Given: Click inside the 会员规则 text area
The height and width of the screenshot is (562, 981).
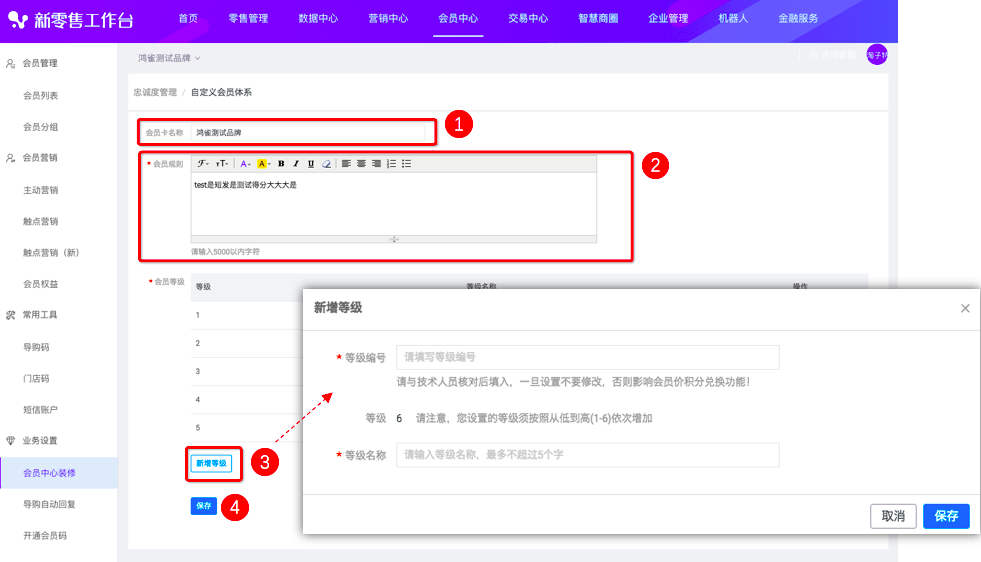Looking at the screenshot, I should pos(394,204).
